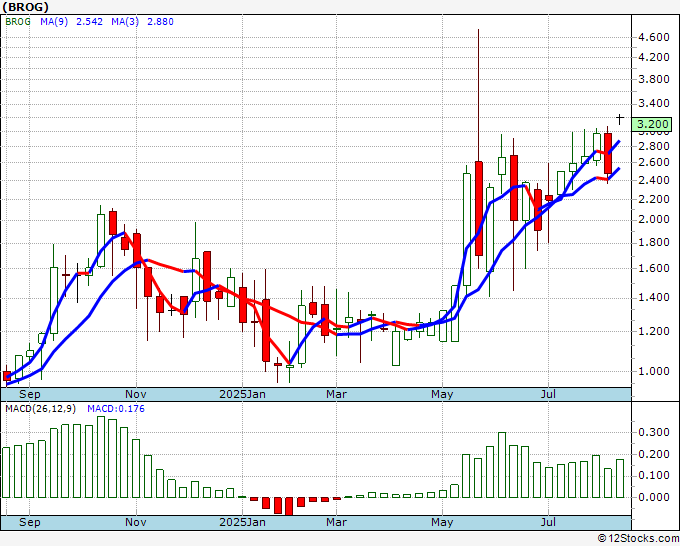Image resolution: width=680 pixels, height=546 pixels.
Task: Click May on the MACD time axis
Action: click(442, 522)
